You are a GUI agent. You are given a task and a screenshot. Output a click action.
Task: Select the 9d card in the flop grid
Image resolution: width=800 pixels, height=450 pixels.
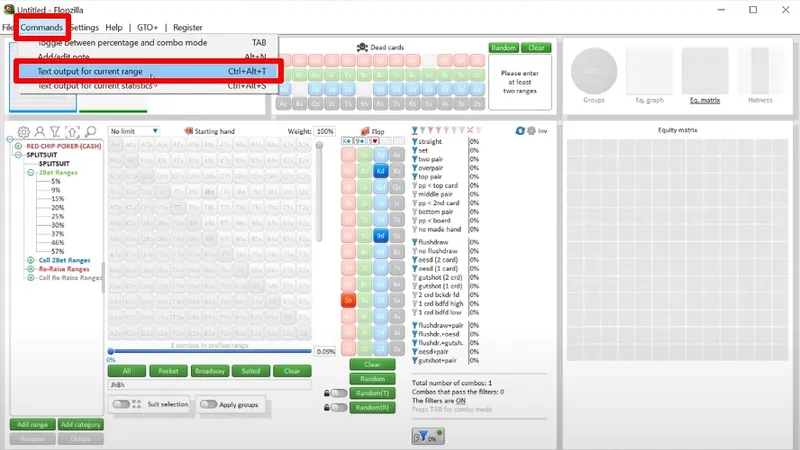pyautogui.click(x=380, y=236)
